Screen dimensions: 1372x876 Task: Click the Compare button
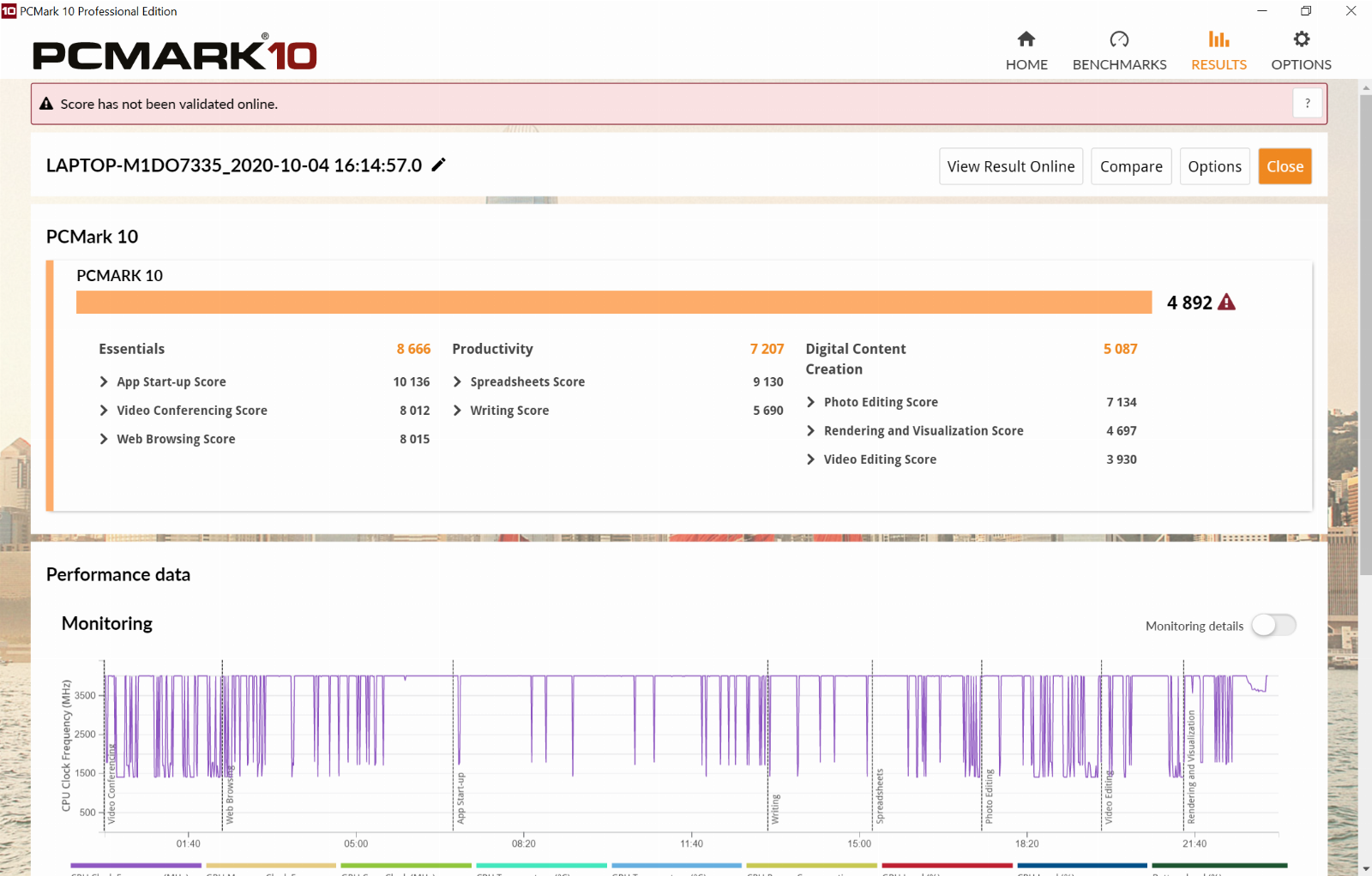(x=1131, y=166)
